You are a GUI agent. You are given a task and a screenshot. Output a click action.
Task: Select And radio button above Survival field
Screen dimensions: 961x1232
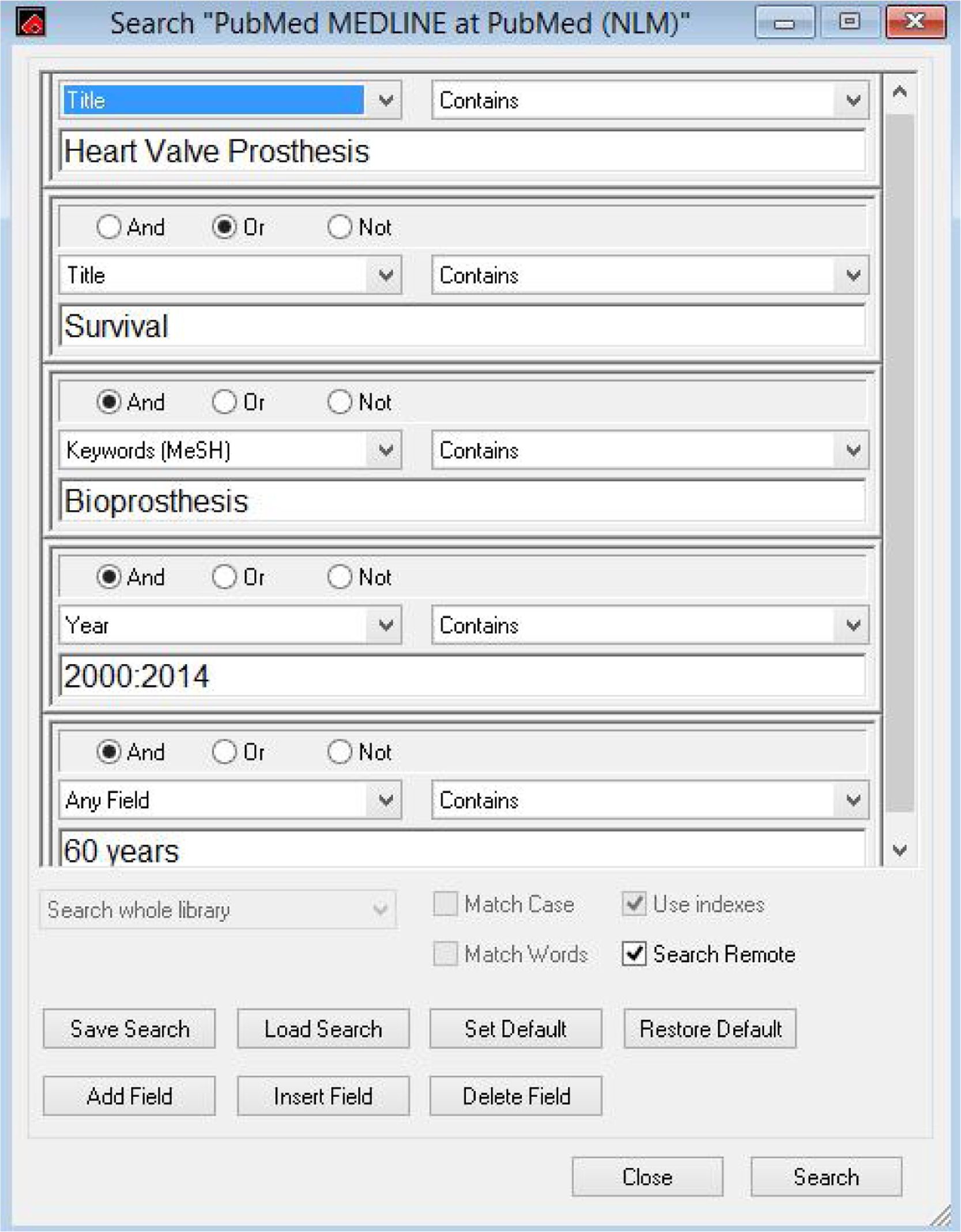(109, 227)
